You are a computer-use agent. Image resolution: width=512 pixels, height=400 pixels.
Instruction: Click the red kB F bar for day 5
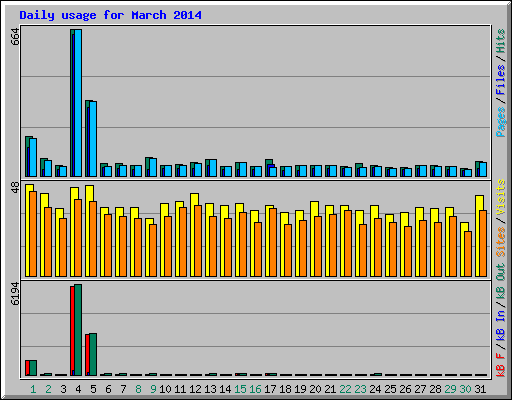(87, 355)
